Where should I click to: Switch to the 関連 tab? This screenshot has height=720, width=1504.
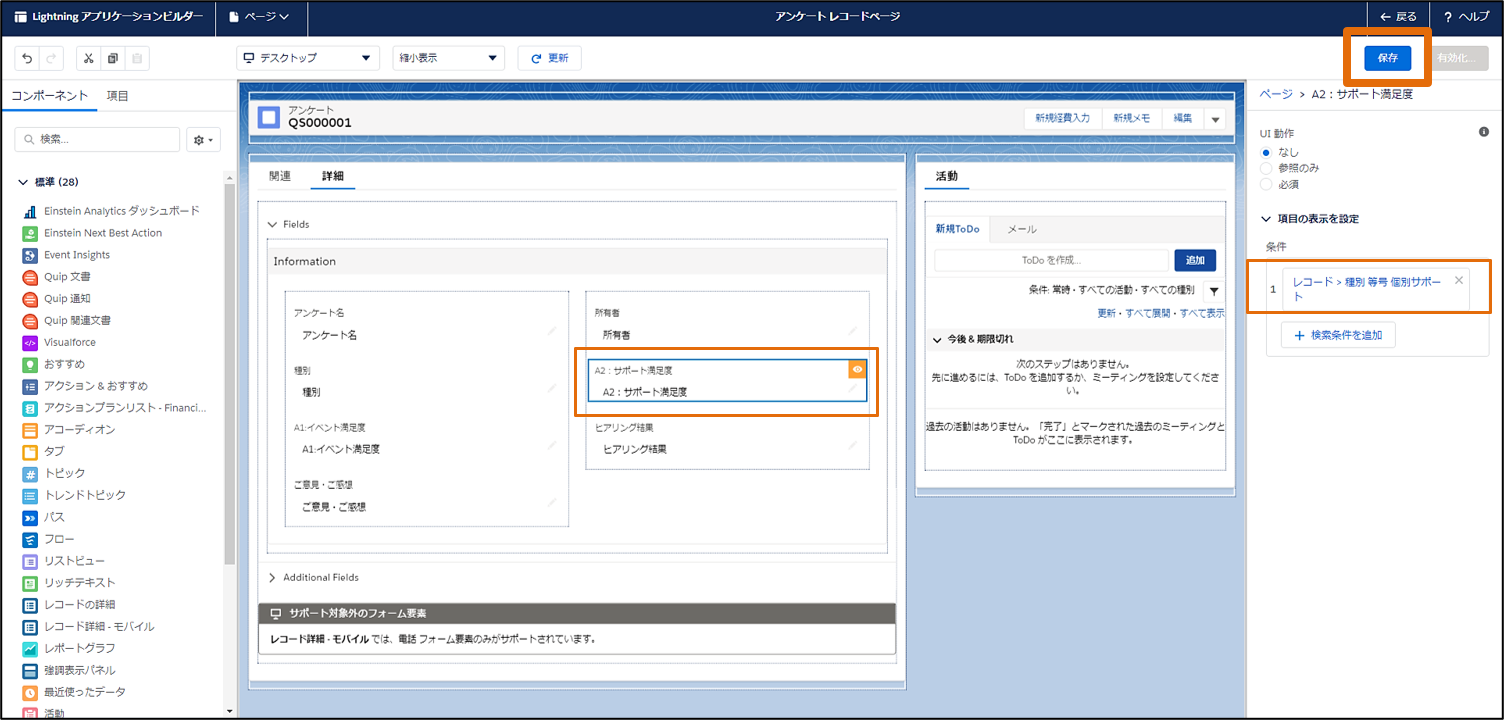point(280,176)
